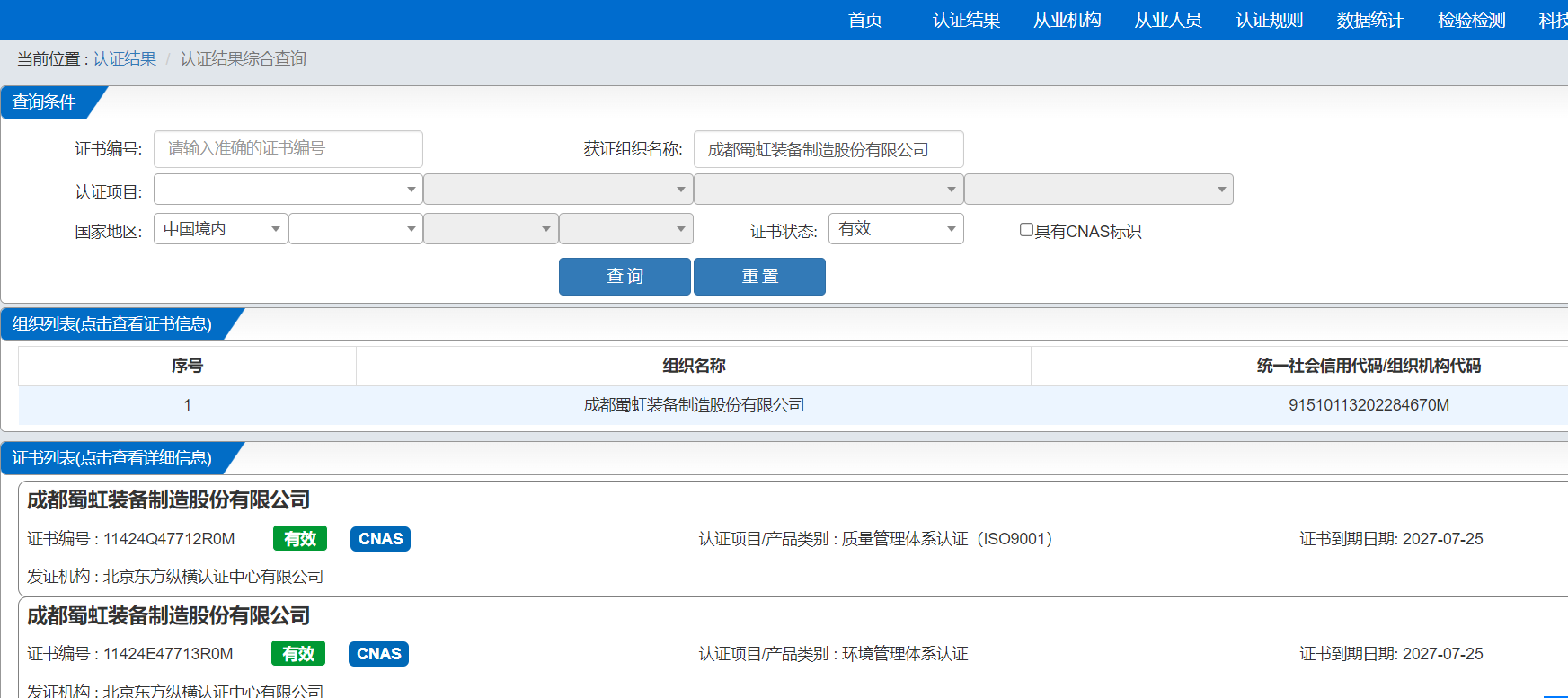Open the 证书状态 dropdown showing 有效
This screenshot has width=1568, height=698.
point(896,229)
